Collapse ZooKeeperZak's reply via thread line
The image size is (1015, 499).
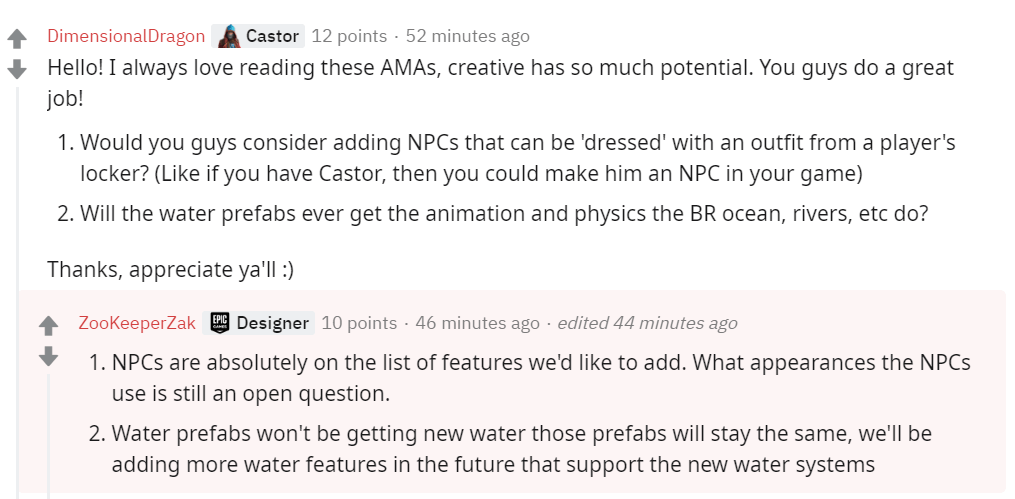pos(49,436)
